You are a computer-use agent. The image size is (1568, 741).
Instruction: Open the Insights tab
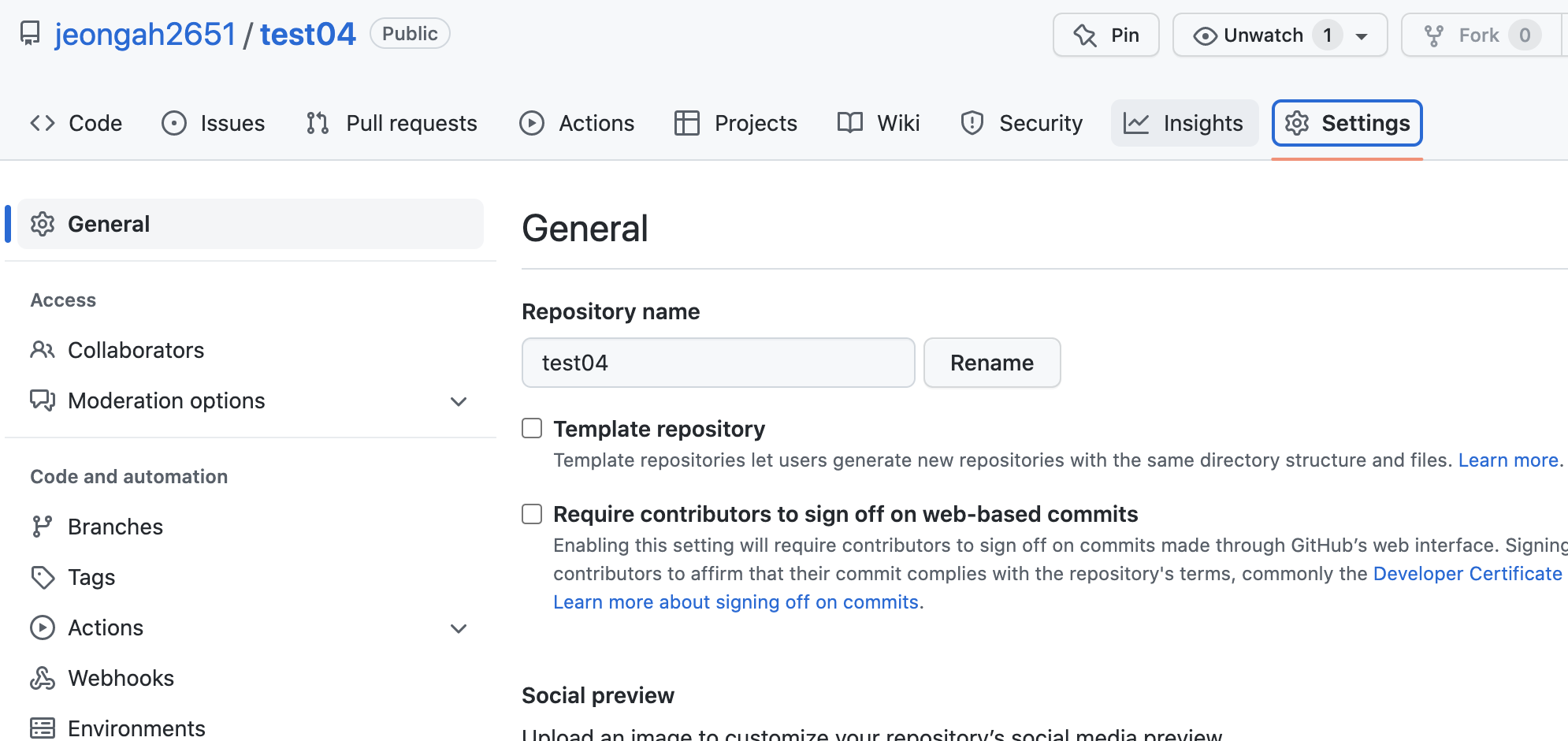point(1184,123)
